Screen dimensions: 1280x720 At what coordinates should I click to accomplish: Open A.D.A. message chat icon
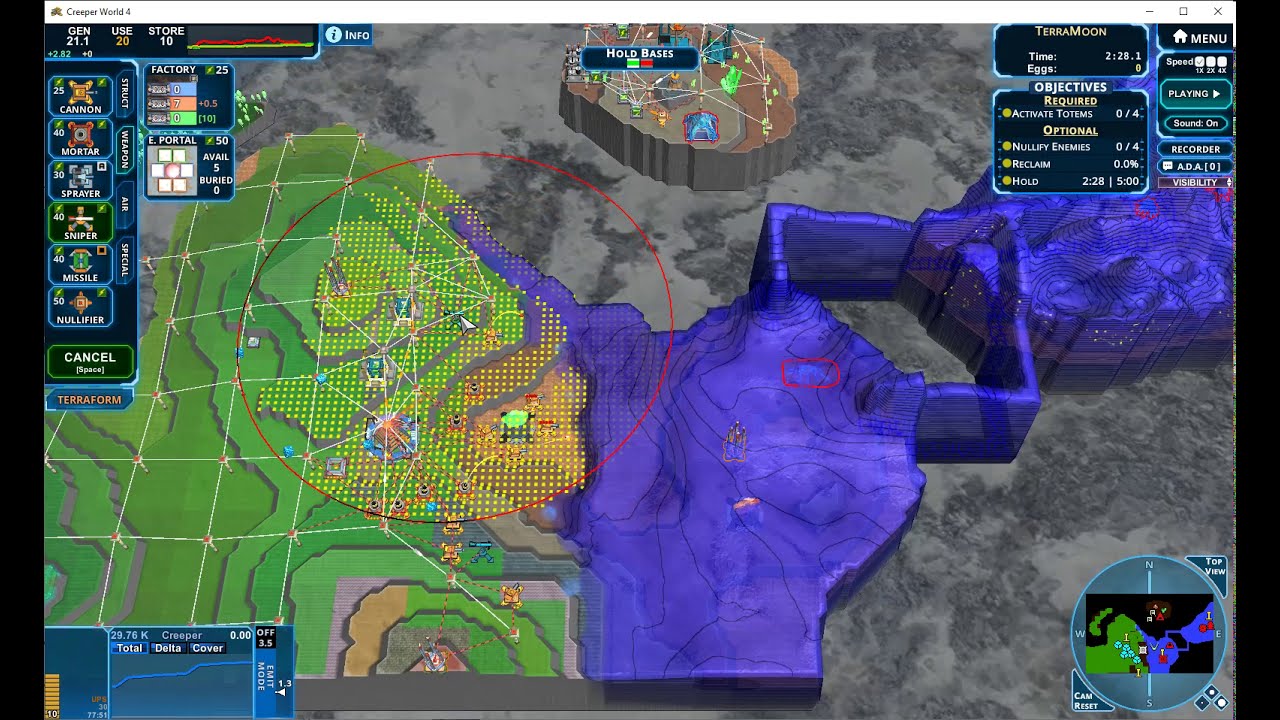tap(1167, 166)
